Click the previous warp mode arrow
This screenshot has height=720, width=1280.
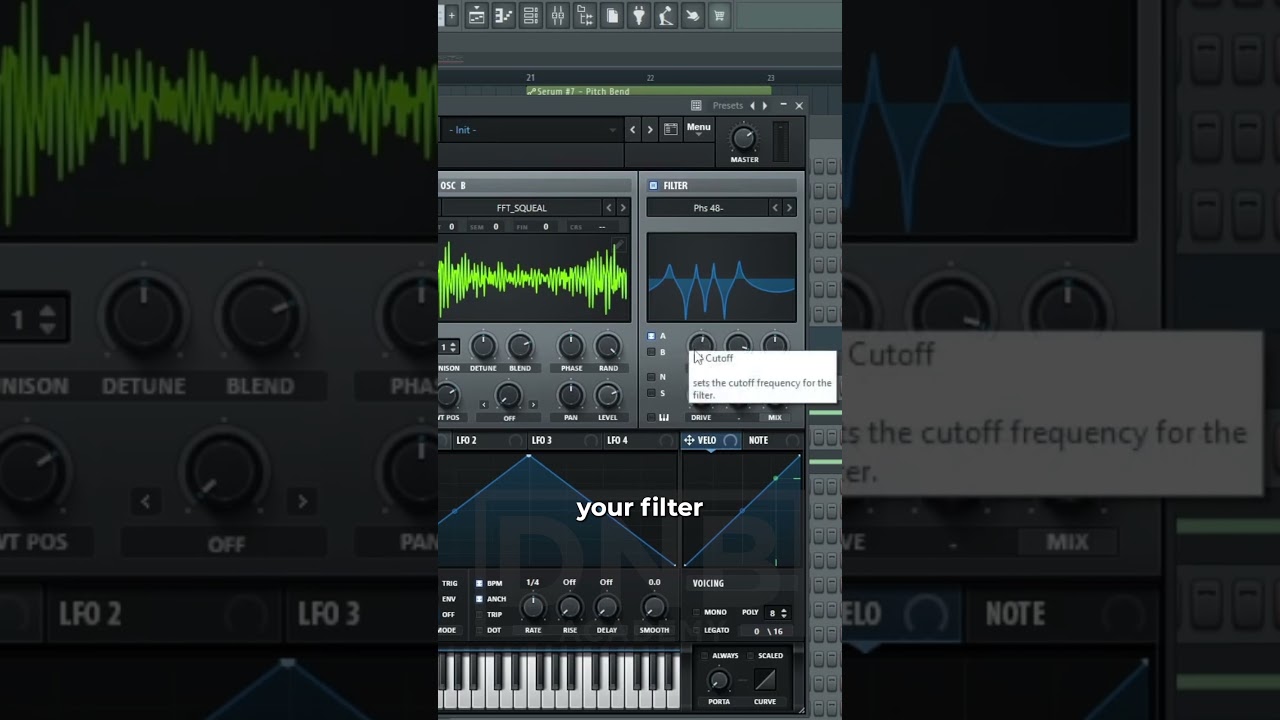pos(484,405)
